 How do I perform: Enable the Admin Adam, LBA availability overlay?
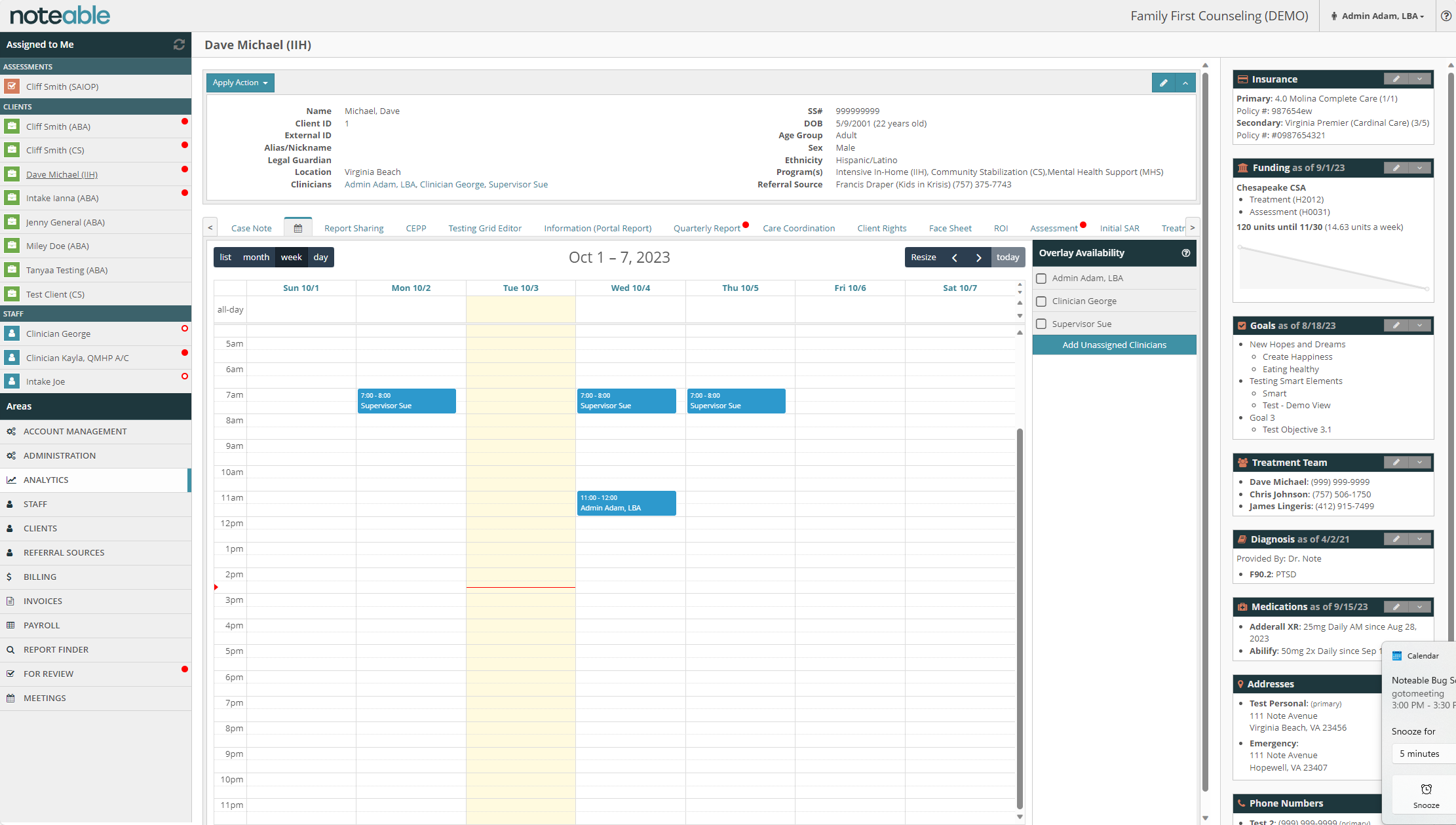[x=1041, y=278]
